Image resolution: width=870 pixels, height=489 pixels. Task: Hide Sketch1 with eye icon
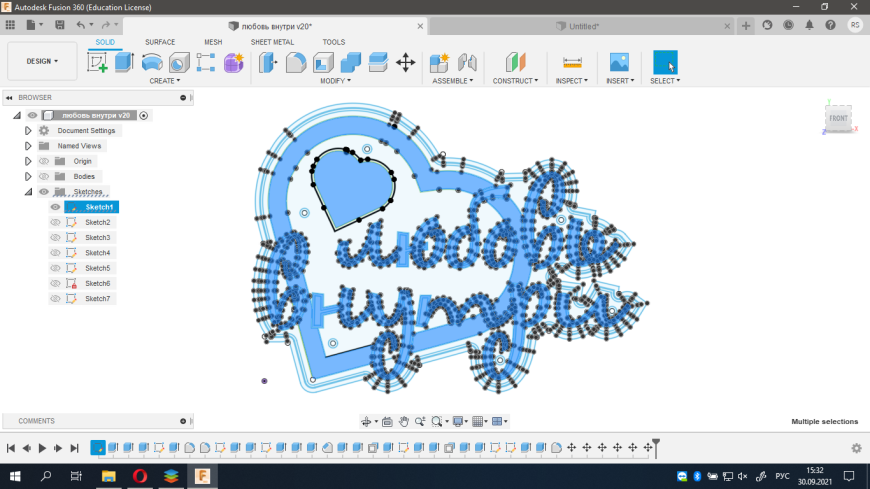tap(55, 207)
